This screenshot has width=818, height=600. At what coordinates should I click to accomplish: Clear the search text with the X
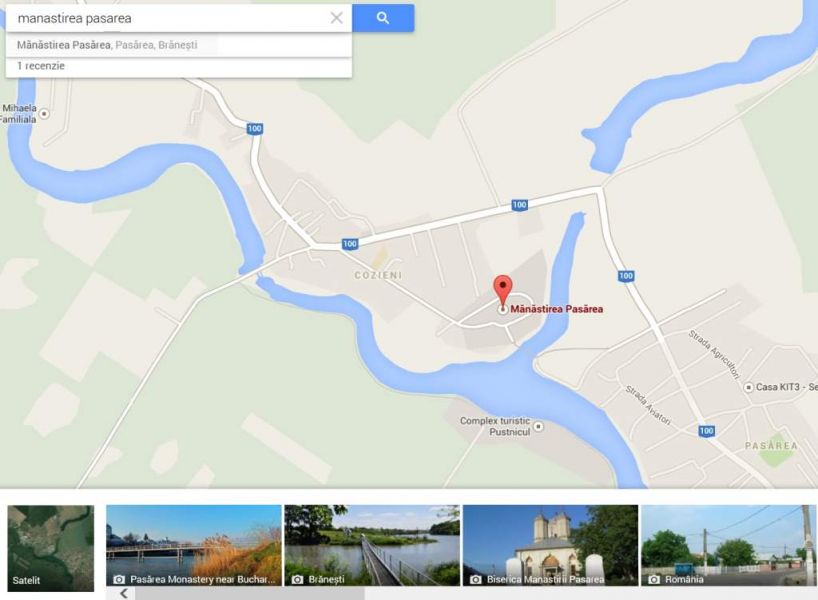point(336,18)
